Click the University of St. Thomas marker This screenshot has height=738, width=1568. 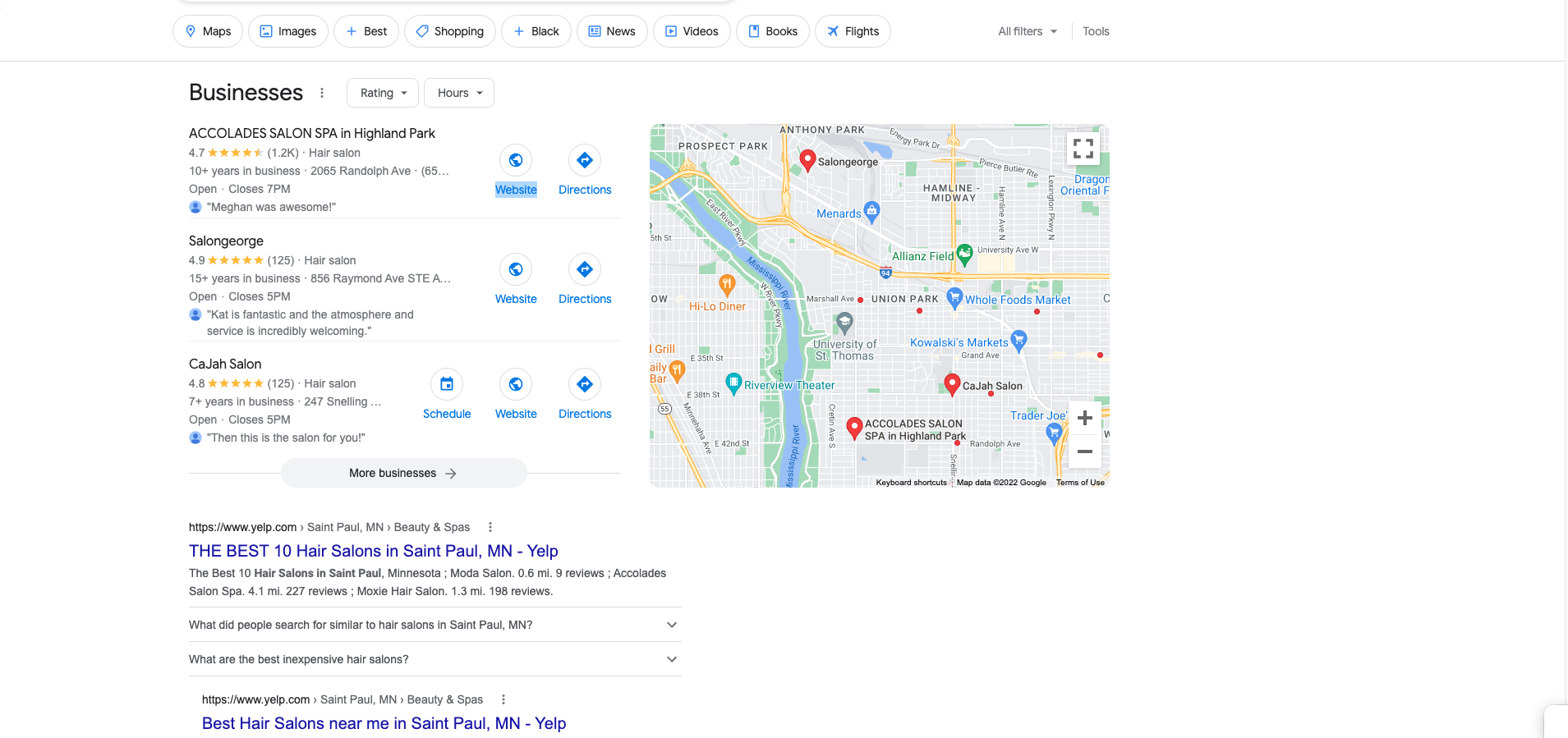click(x=844, y=323)
